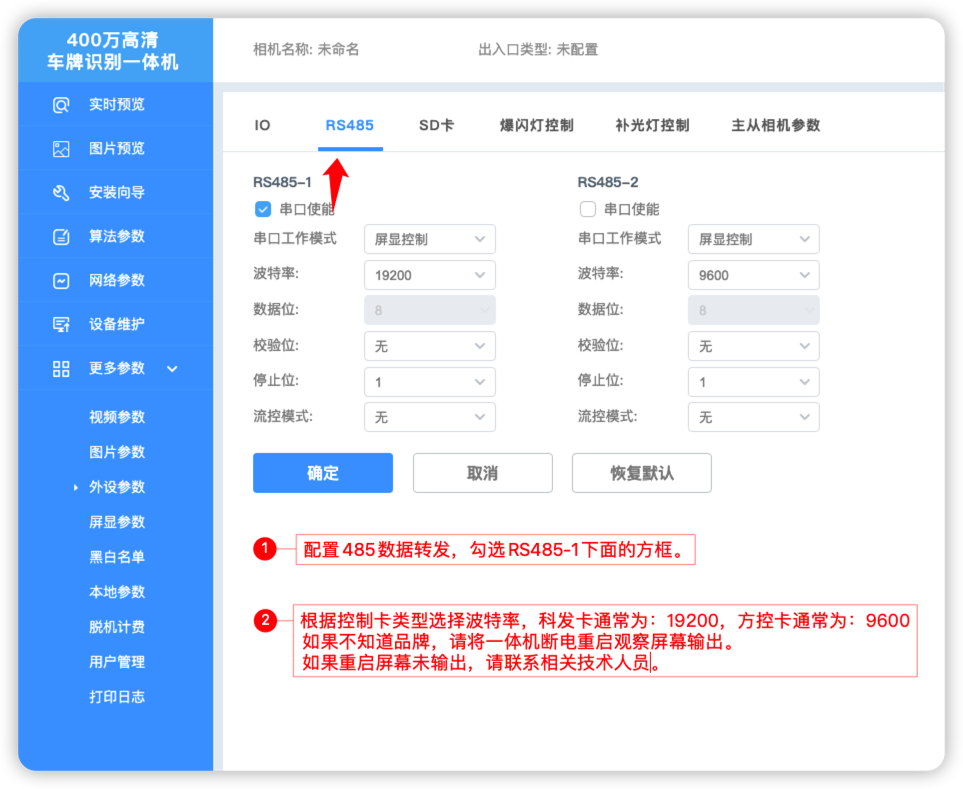963x789 pixels.
Task: Click the 实时预览 live preview icon
Action: pyautogui.click(x=61, y=105)
